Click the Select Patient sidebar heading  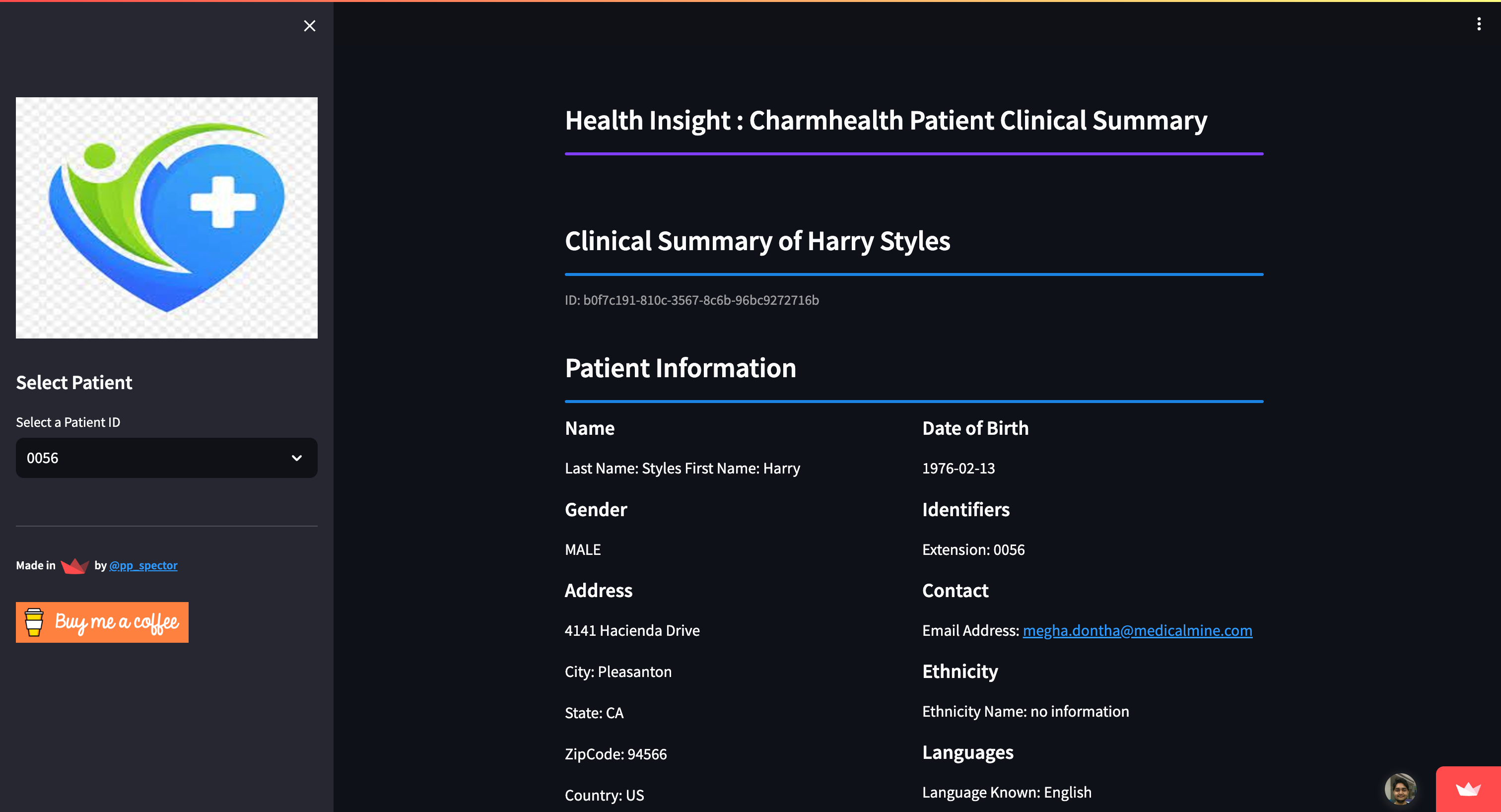(x=74, y=383)
